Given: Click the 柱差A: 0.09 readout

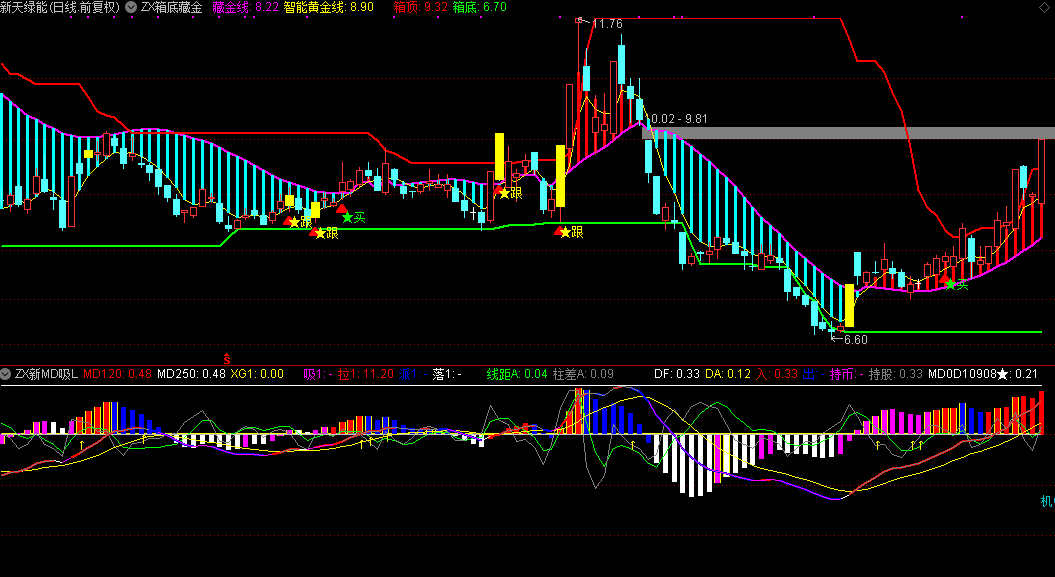Looking at the screenshot, I should 583,374.
